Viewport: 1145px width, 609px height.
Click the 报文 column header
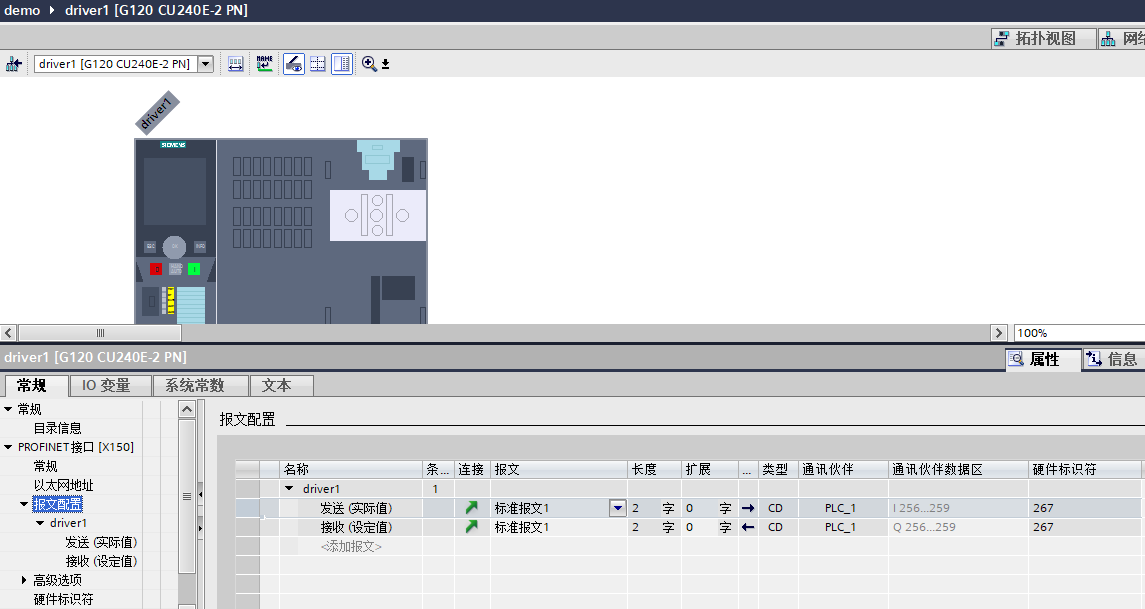pyautogui.click(x=559, y=469)
